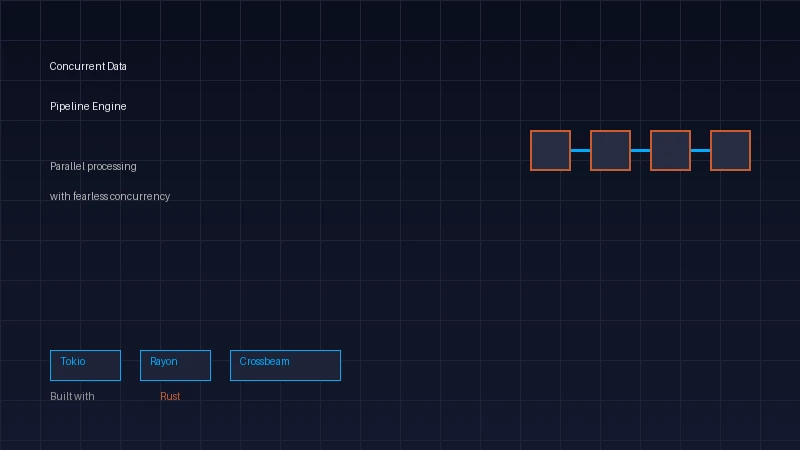
Task: Select the third pipeline stage box
Action: pyautogui.click(x=670, y=150)
